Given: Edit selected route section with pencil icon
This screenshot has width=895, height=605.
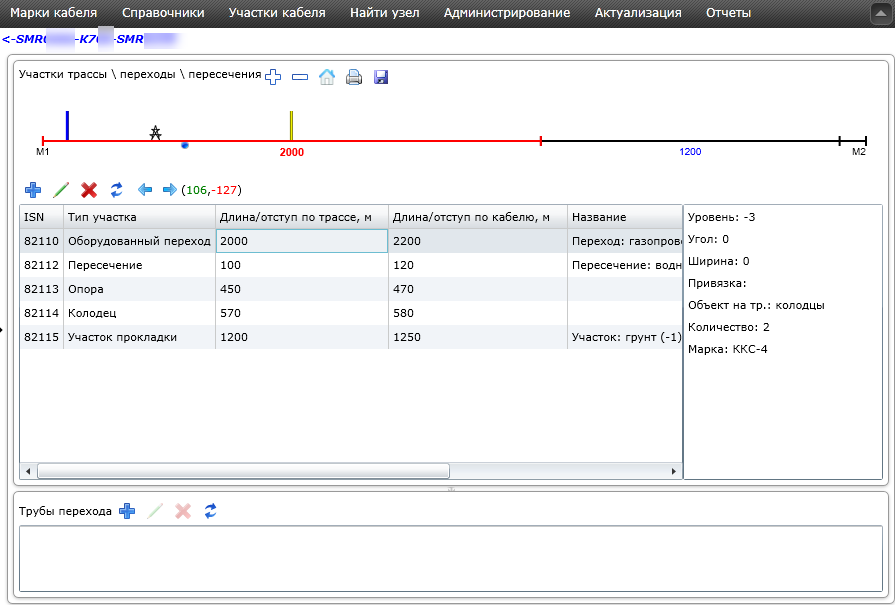Looking at the screenshot, I should 61,189.
